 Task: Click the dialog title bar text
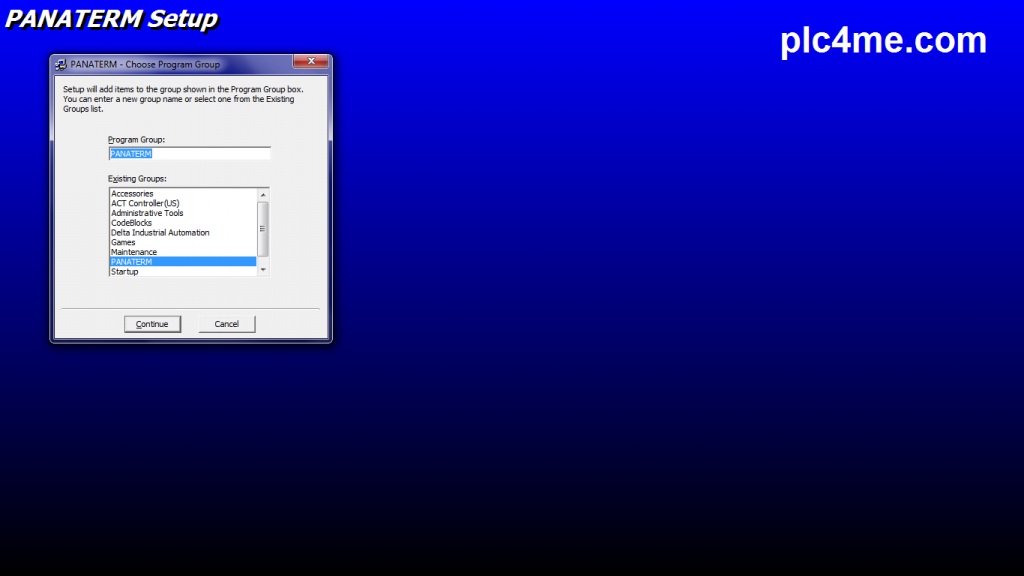click(145, 64)
